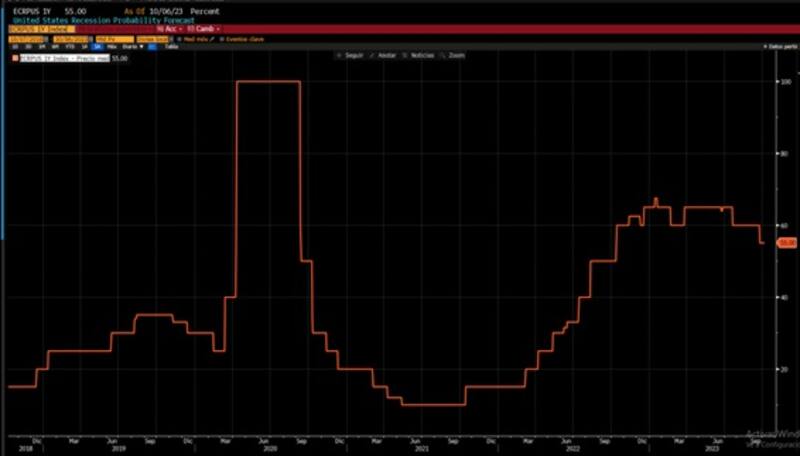Viewport: 800px width, 456px height.
Task: Click the orange 55.00 last-value tag
Action: click(x=787, y=243)
